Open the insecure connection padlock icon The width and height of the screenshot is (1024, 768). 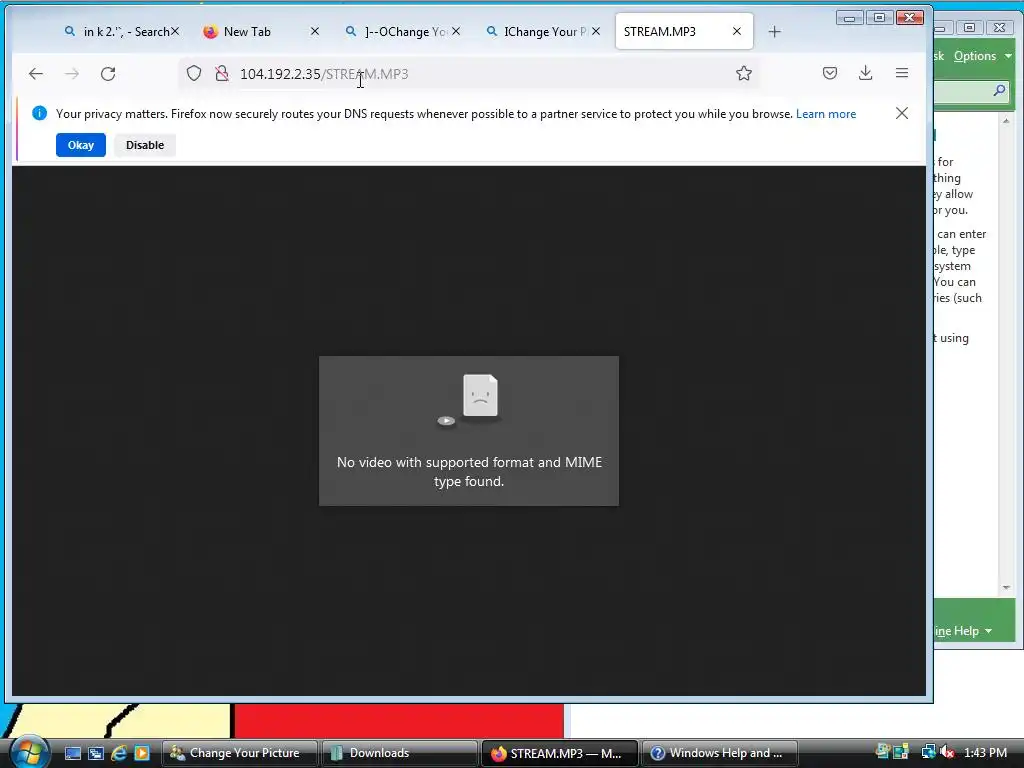pos(222,73)
